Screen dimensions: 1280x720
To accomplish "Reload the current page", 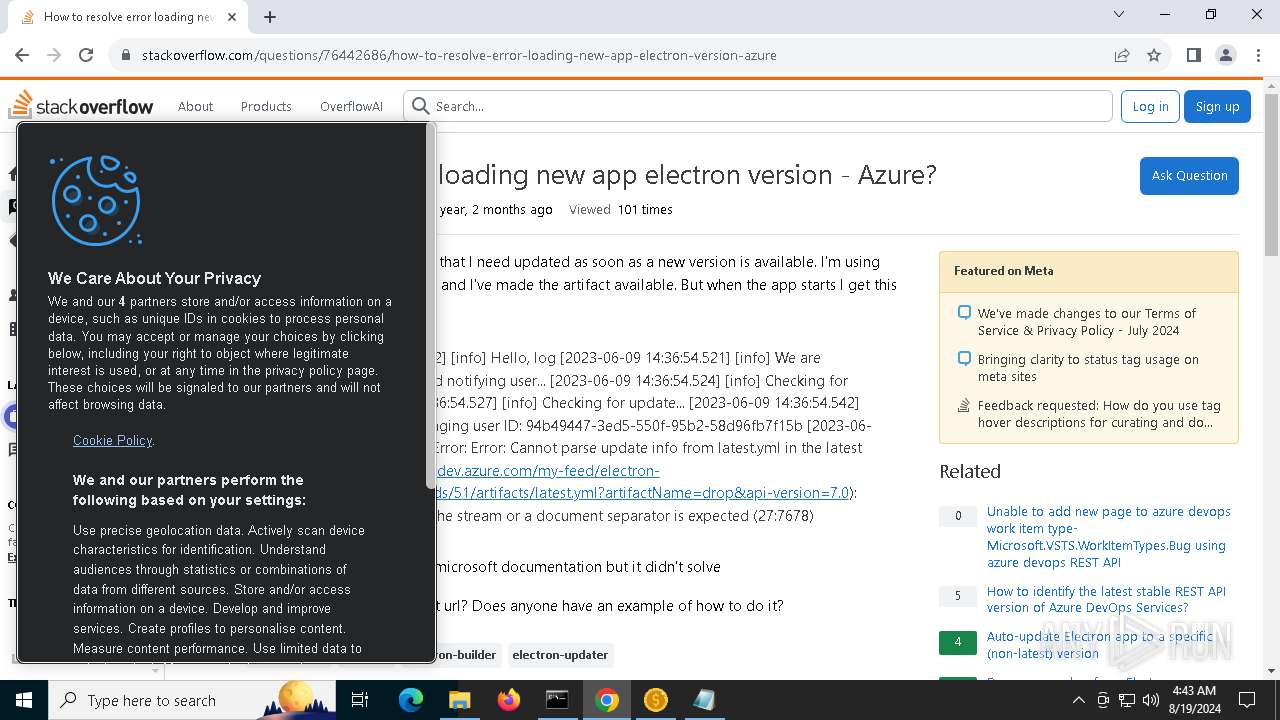I will (86, 55).
